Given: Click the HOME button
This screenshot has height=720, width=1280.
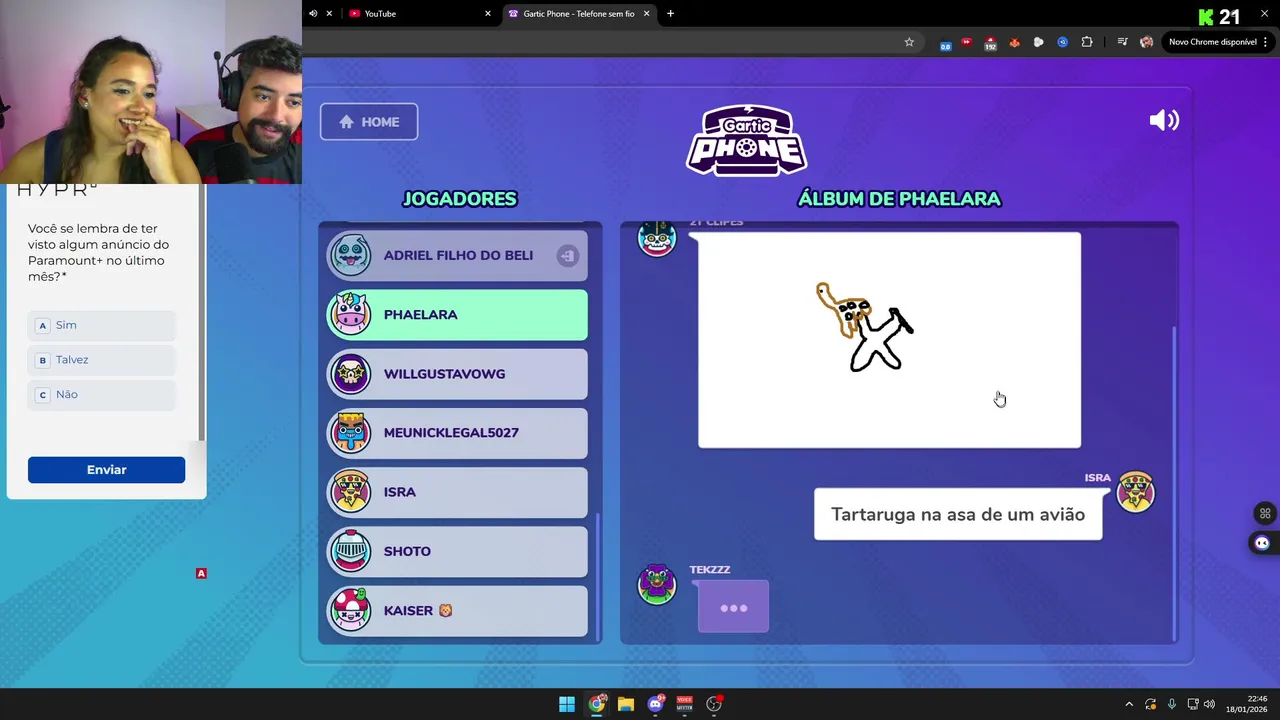Looking at the screenshot, I should (369, 122).
